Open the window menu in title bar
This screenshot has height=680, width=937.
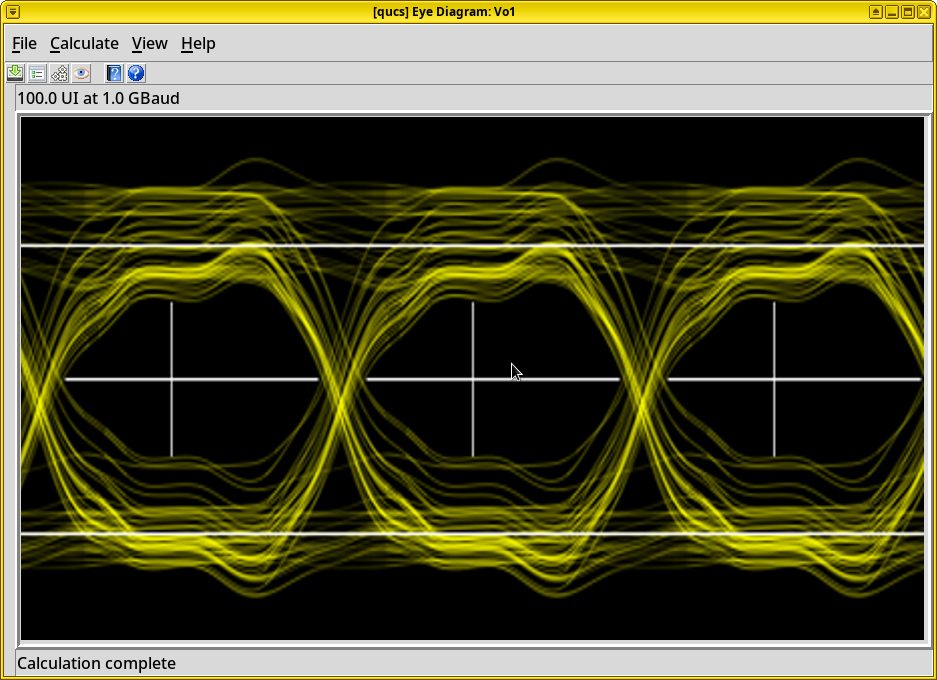(12, 11)
